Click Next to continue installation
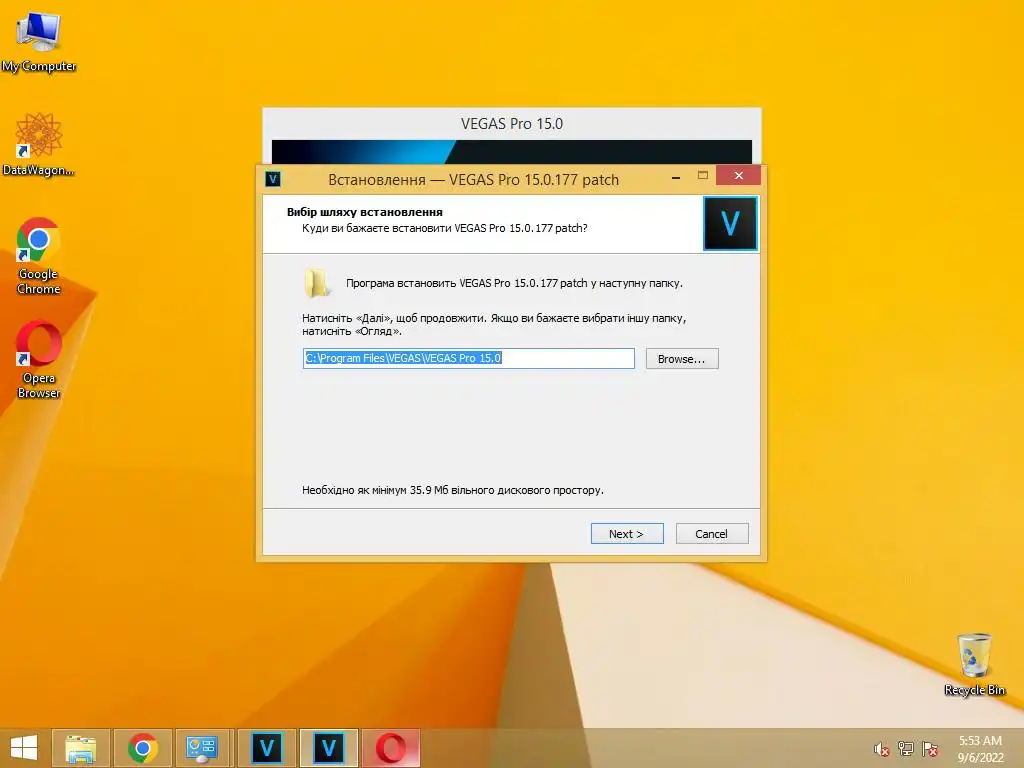Screen dimensions: 1024x768 coord(627,534)
